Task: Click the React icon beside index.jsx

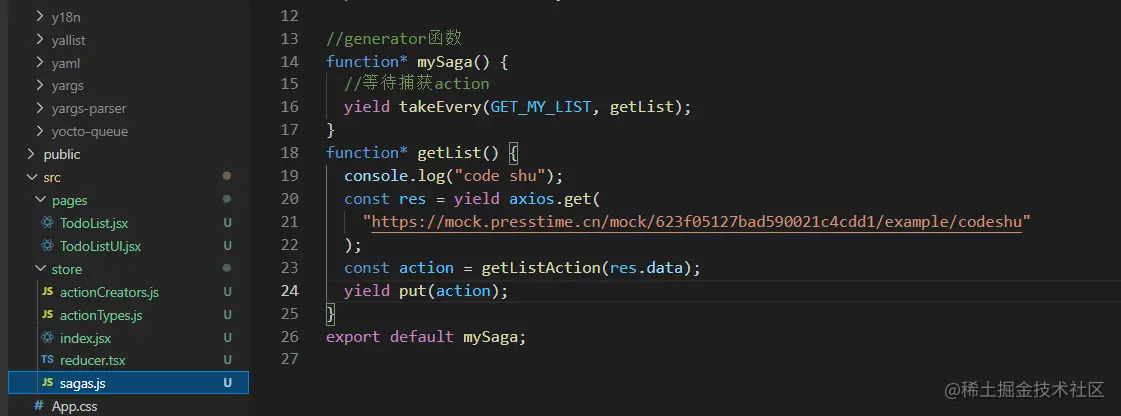Action: (x=47, y=338)
